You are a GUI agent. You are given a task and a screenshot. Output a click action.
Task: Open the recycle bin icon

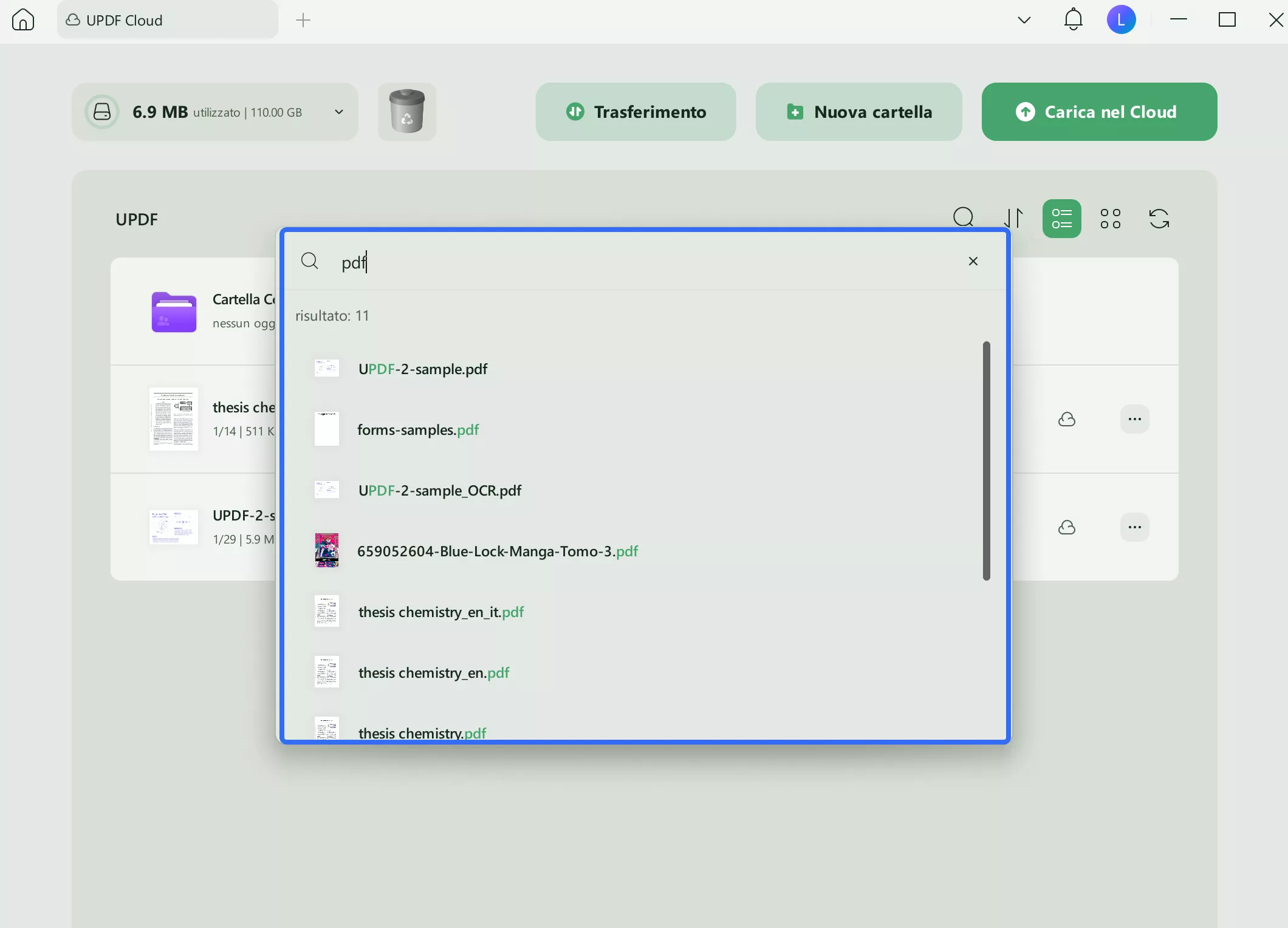tap(406, 112)
